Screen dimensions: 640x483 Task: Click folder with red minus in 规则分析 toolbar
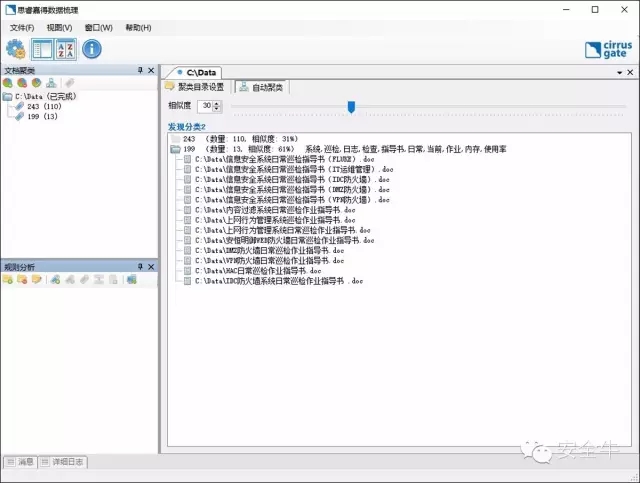(x=22, y=280)
